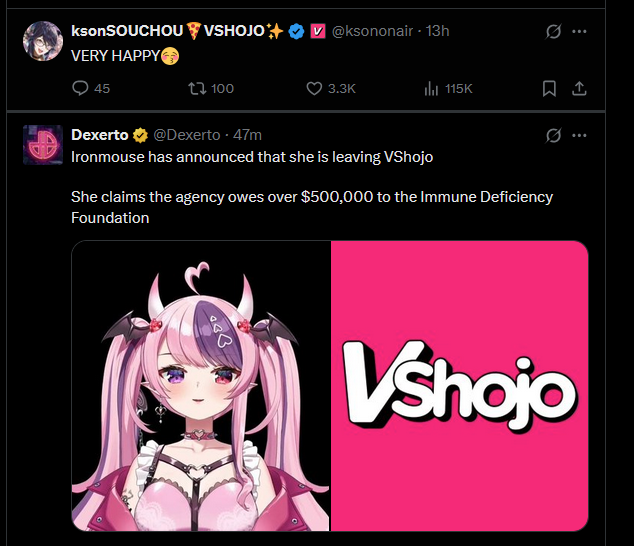Open the Dexerto display name link

[x=99, y=135]
